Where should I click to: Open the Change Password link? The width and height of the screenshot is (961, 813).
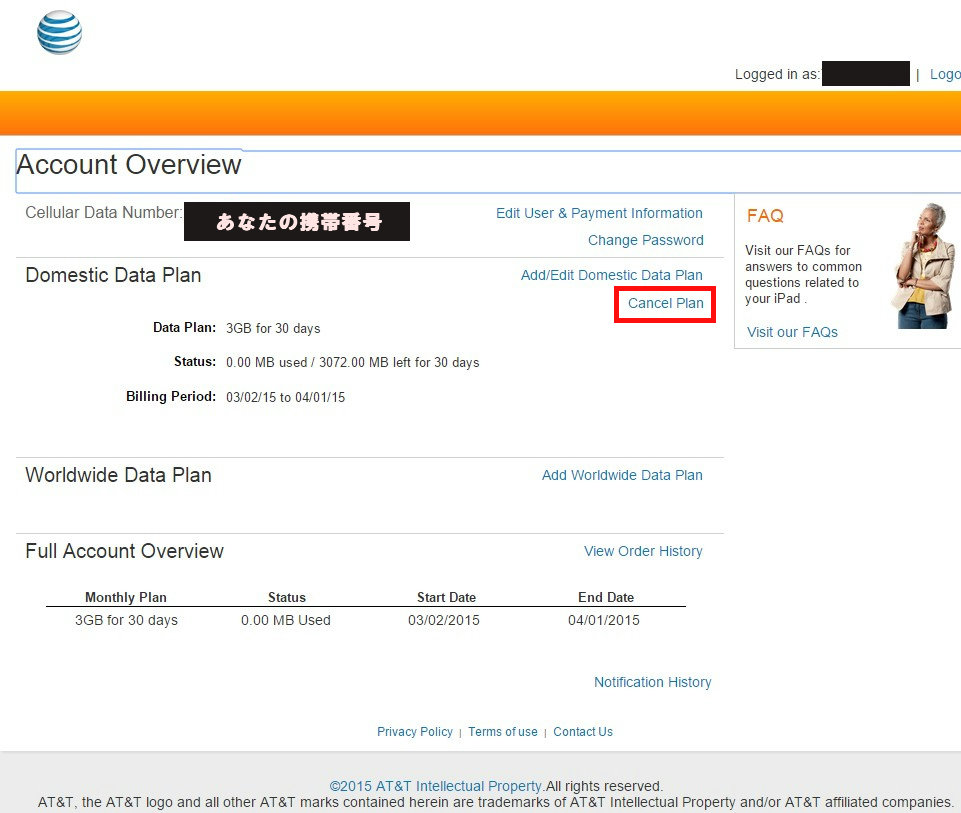point(645,240)
